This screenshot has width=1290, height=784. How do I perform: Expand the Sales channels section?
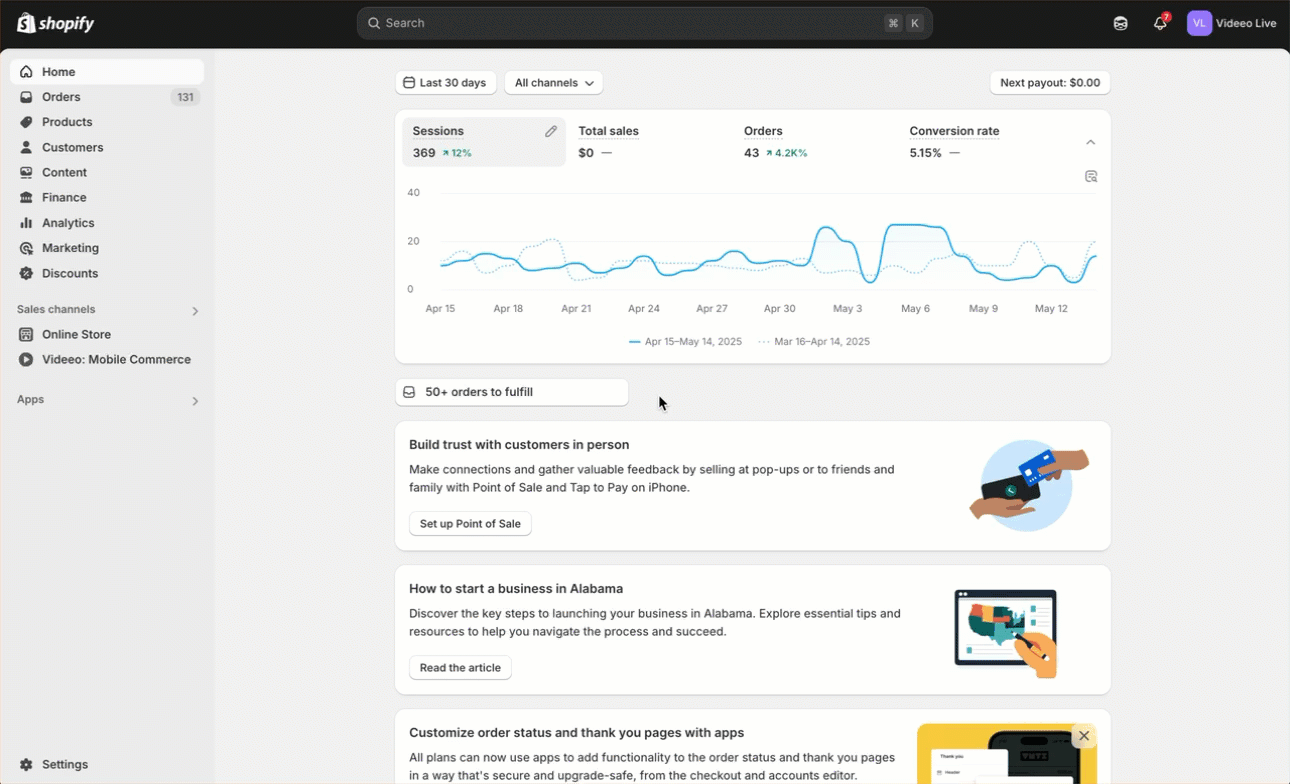tap(195, 311)
